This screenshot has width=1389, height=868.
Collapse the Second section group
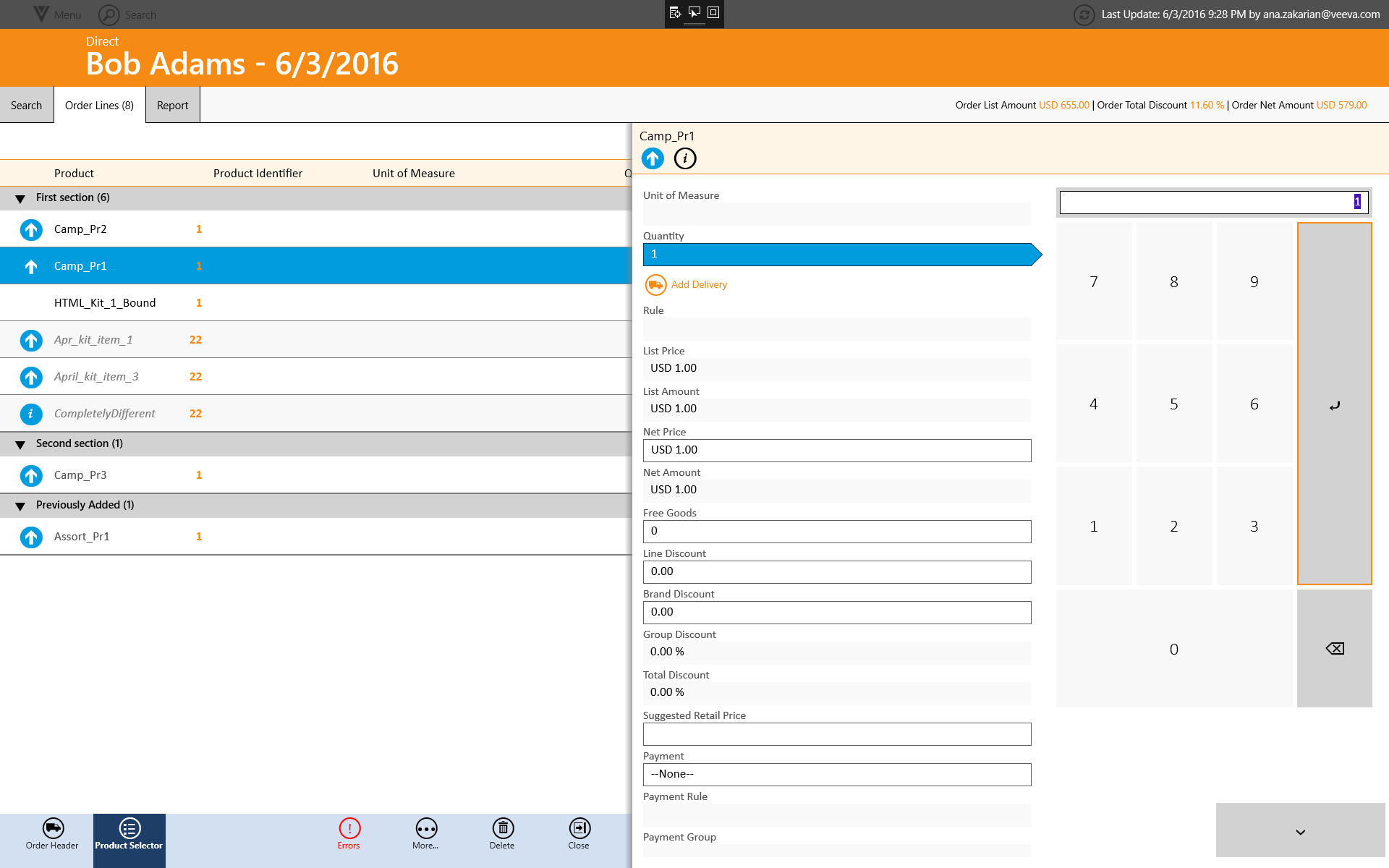(20, 444)
